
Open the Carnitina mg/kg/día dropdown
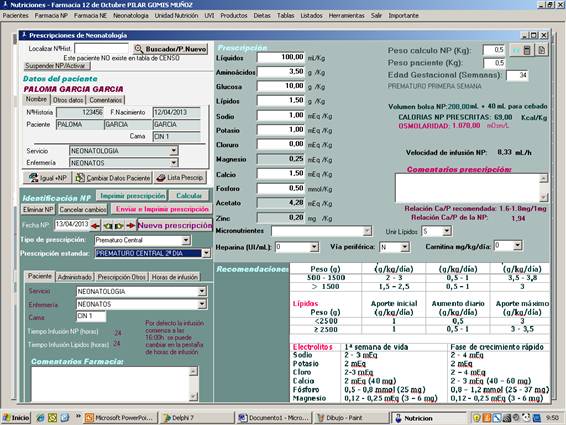point(518,246)
